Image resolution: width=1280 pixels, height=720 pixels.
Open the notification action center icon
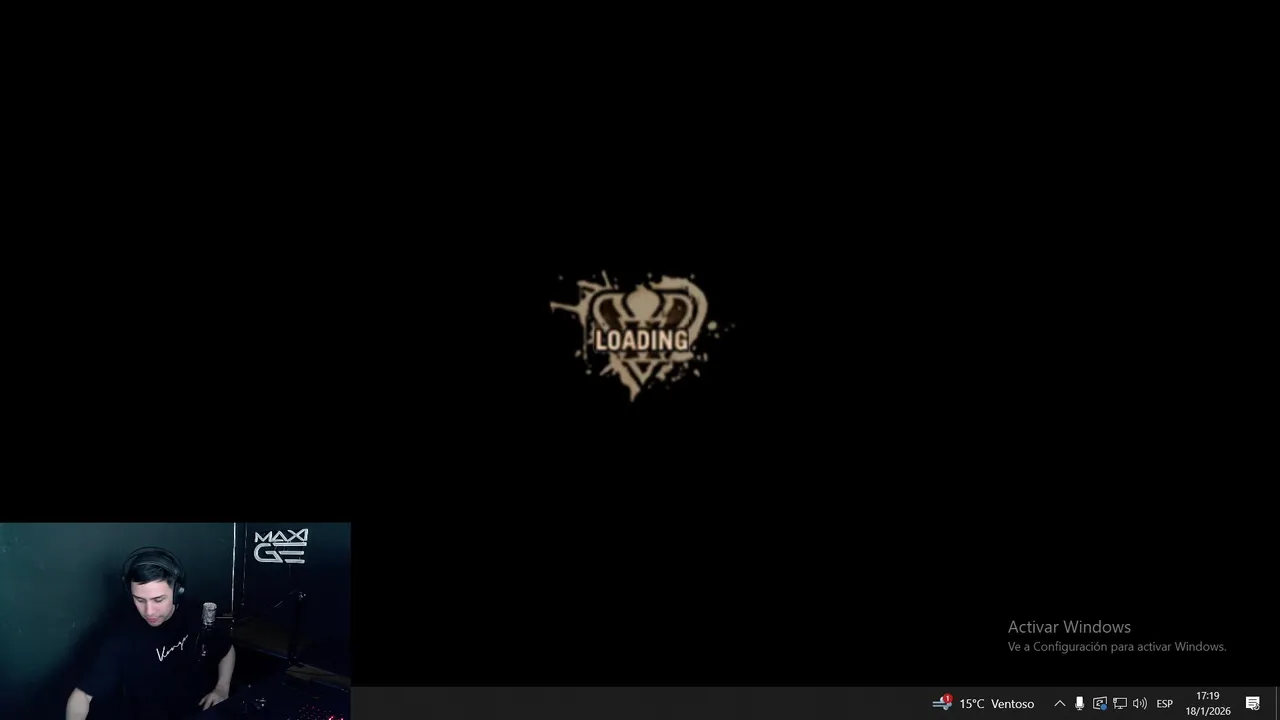coord(1252,704)
